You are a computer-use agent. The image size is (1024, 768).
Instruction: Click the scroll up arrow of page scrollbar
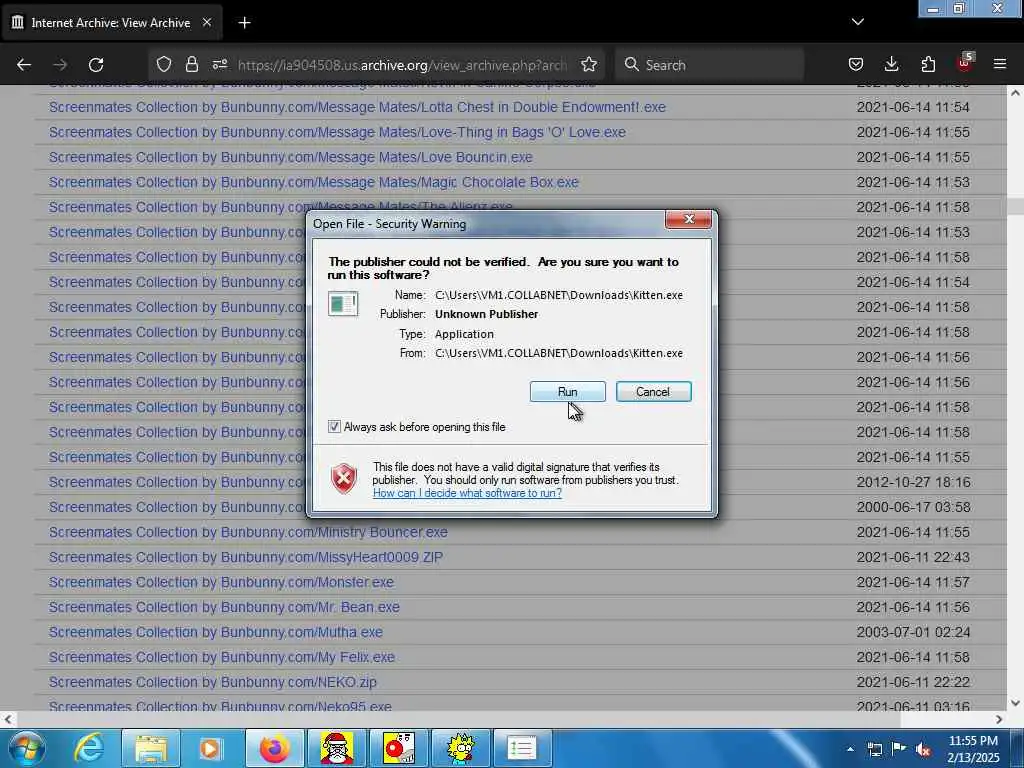click(x=1015, y=93)
